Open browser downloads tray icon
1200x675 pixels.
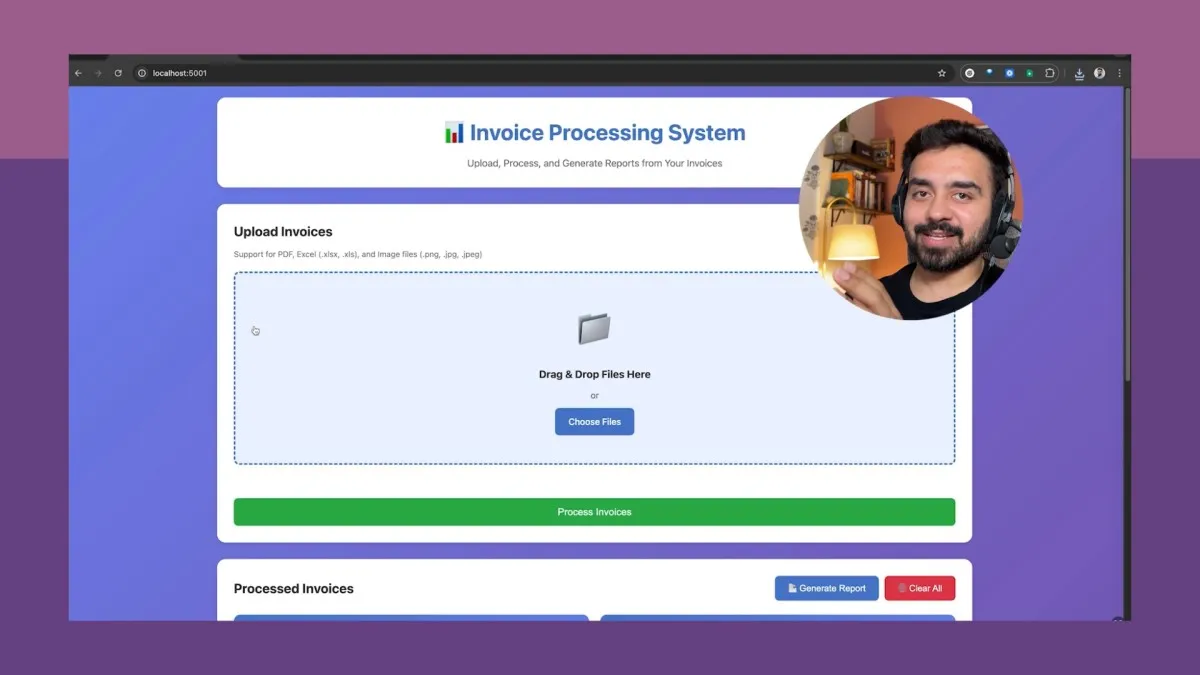tap(1079, 73)
